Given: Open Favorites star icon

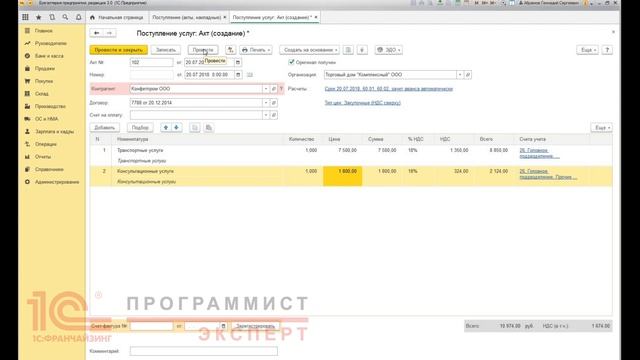Looking at the screenshot, I should 39,17.
